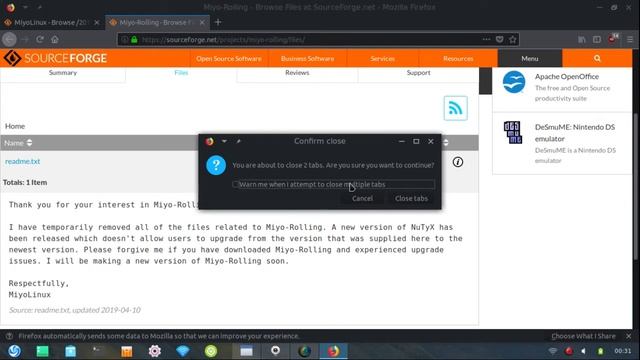Click the Firefox taskbar button
The height and width of the screenshot is (360, 640).
333,351
